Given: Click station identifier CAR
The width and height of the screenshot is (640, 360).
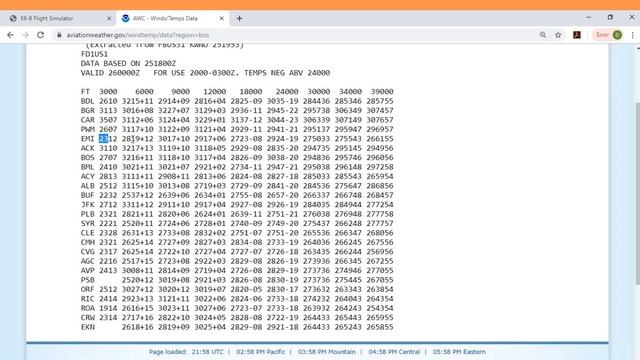Looking at the screenshot, I should click(87, 120).
